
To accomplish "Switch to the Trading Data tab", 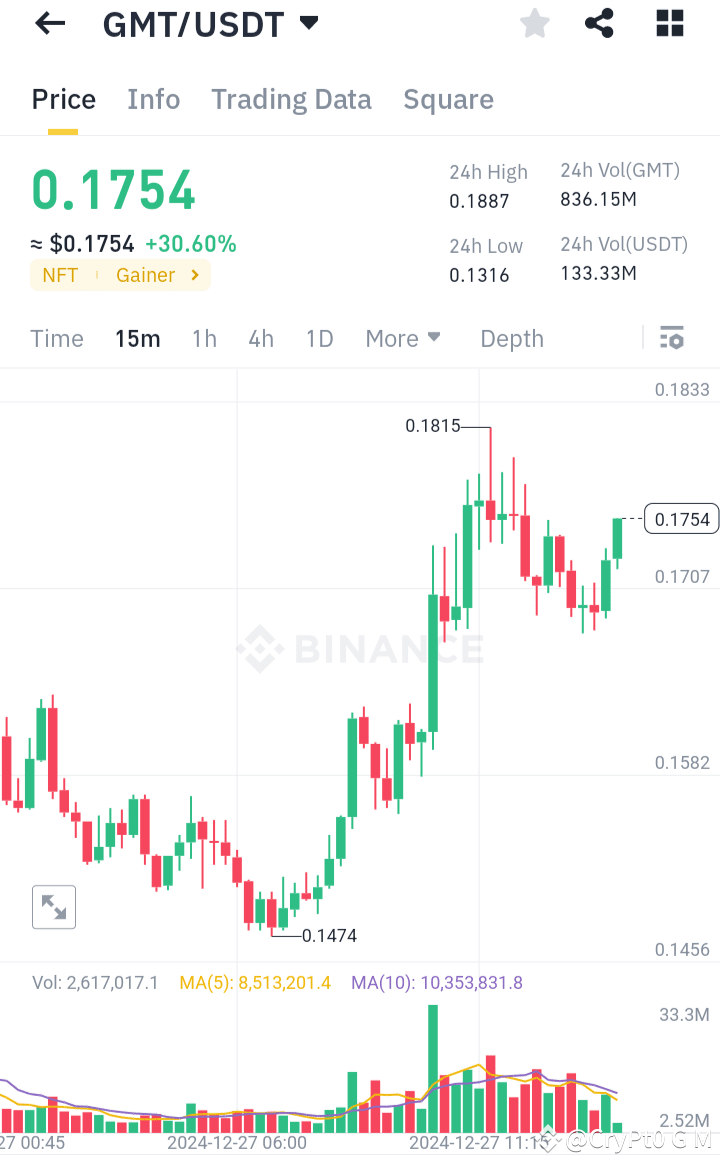I will 291,99.
